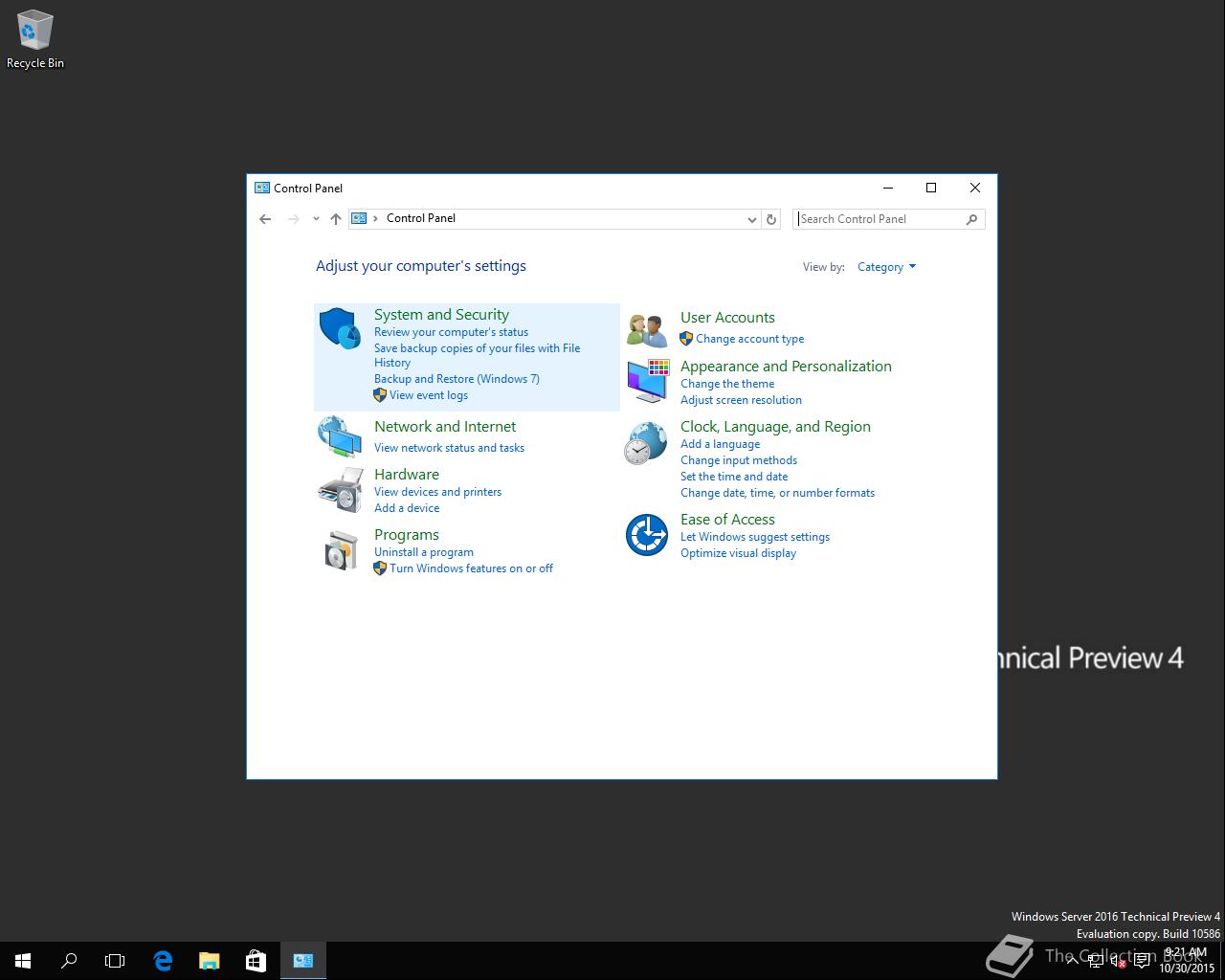1225x980 pixels.
Task: Click Adjust screen resolution
Action: tap(741, 400)
